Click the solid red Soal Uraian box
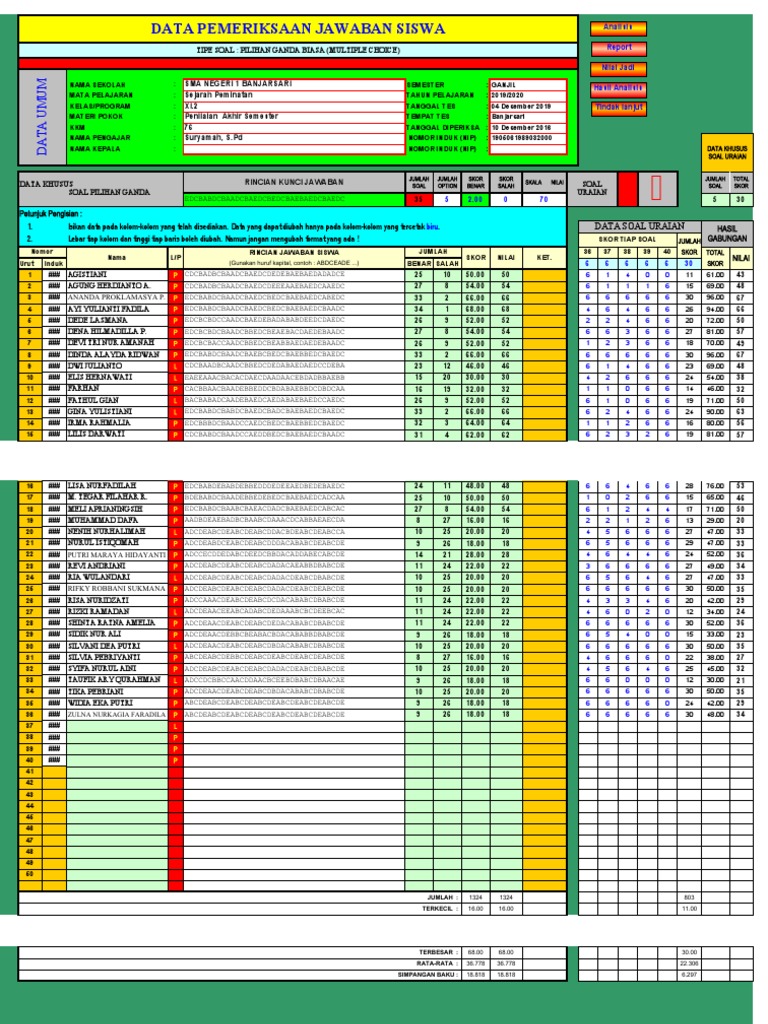This screenshot has width=768, height=1024. pos(627,188)
